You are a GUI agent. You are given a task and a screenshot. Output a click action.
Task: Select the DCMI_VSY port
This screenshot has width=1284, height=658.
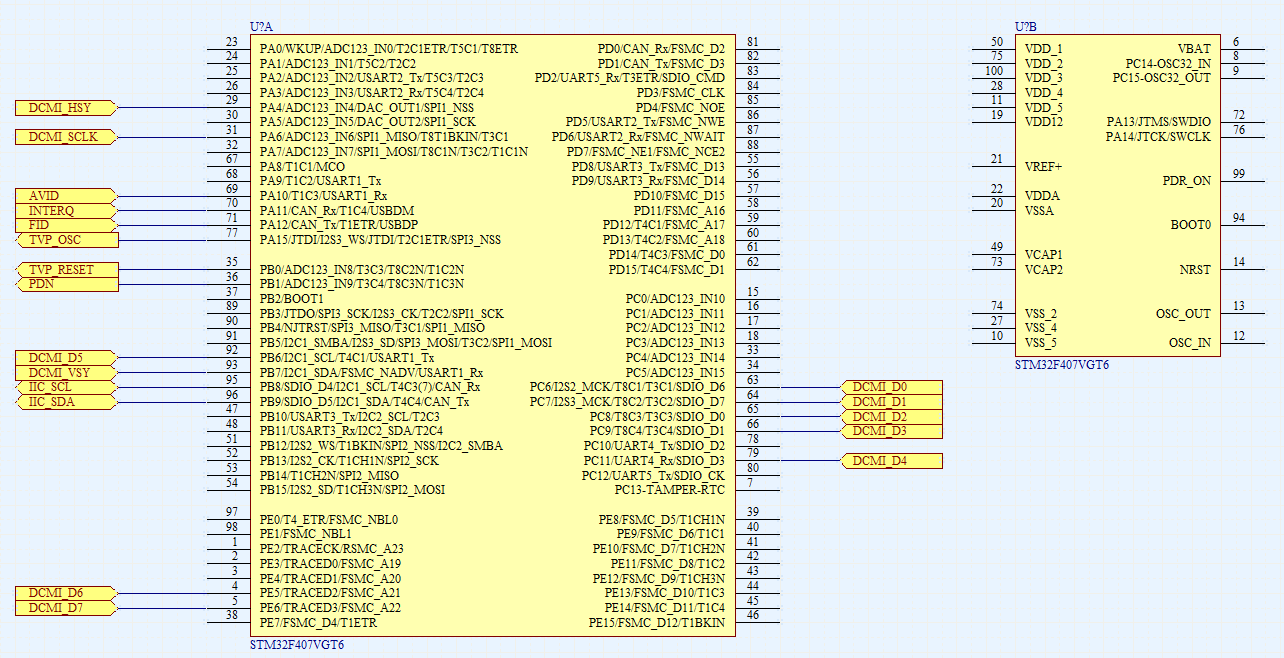(x=67, y=372)
